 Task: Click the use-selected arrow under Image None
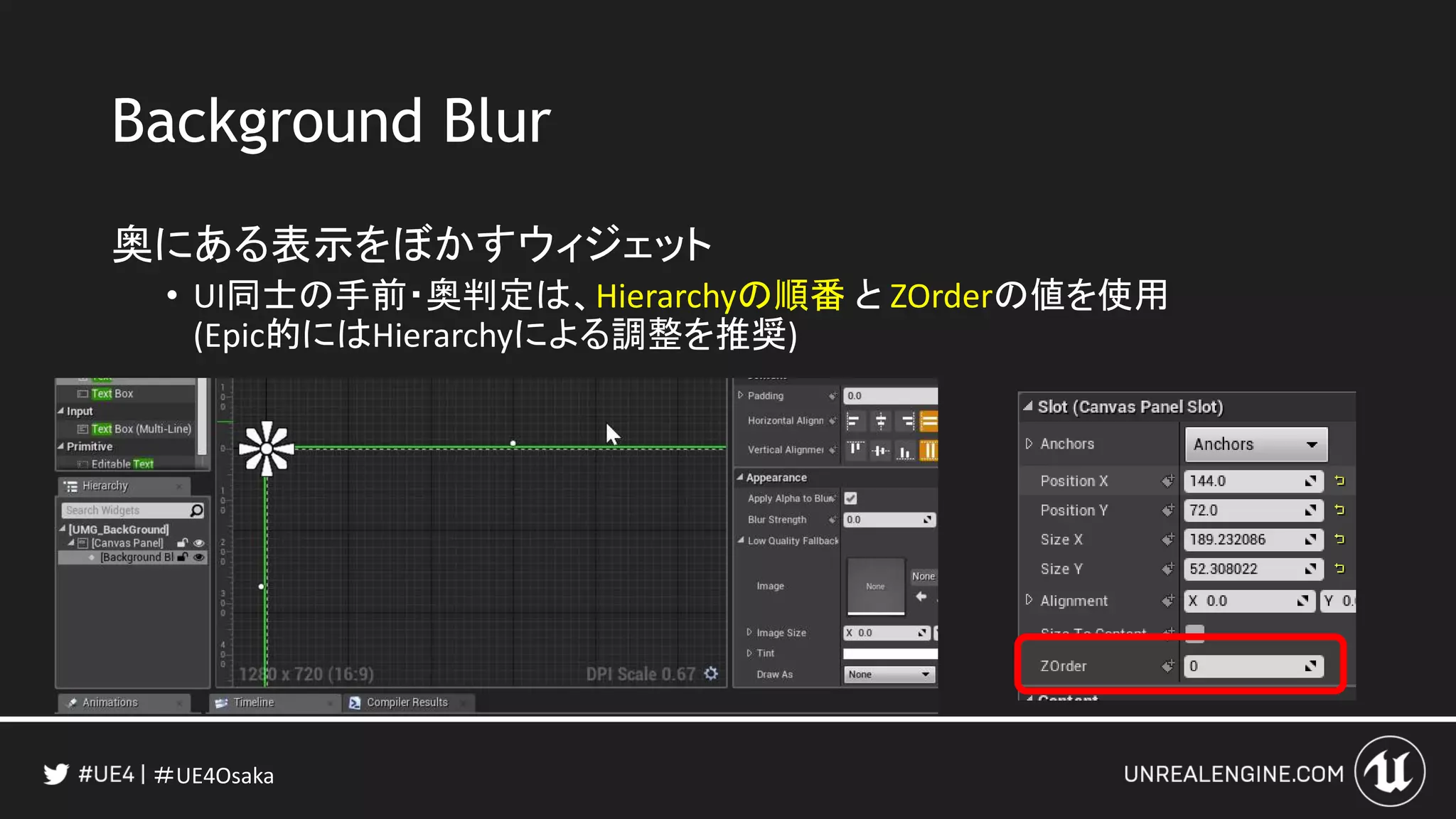921,596
